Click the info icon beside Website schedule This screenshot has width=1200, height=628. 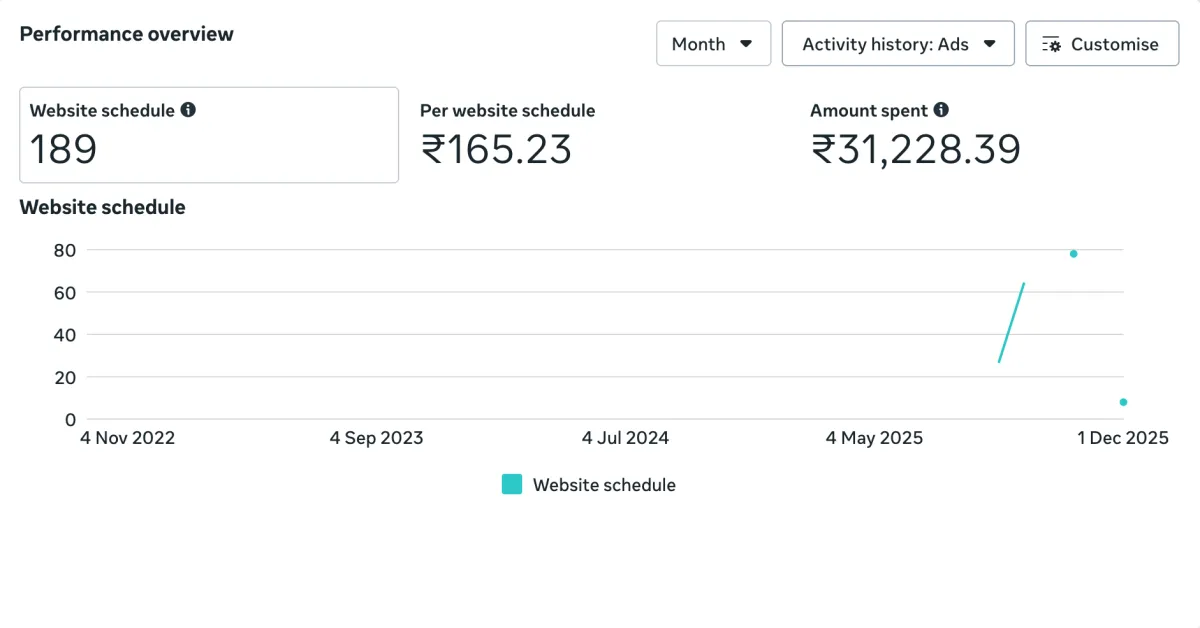(188, 110)
